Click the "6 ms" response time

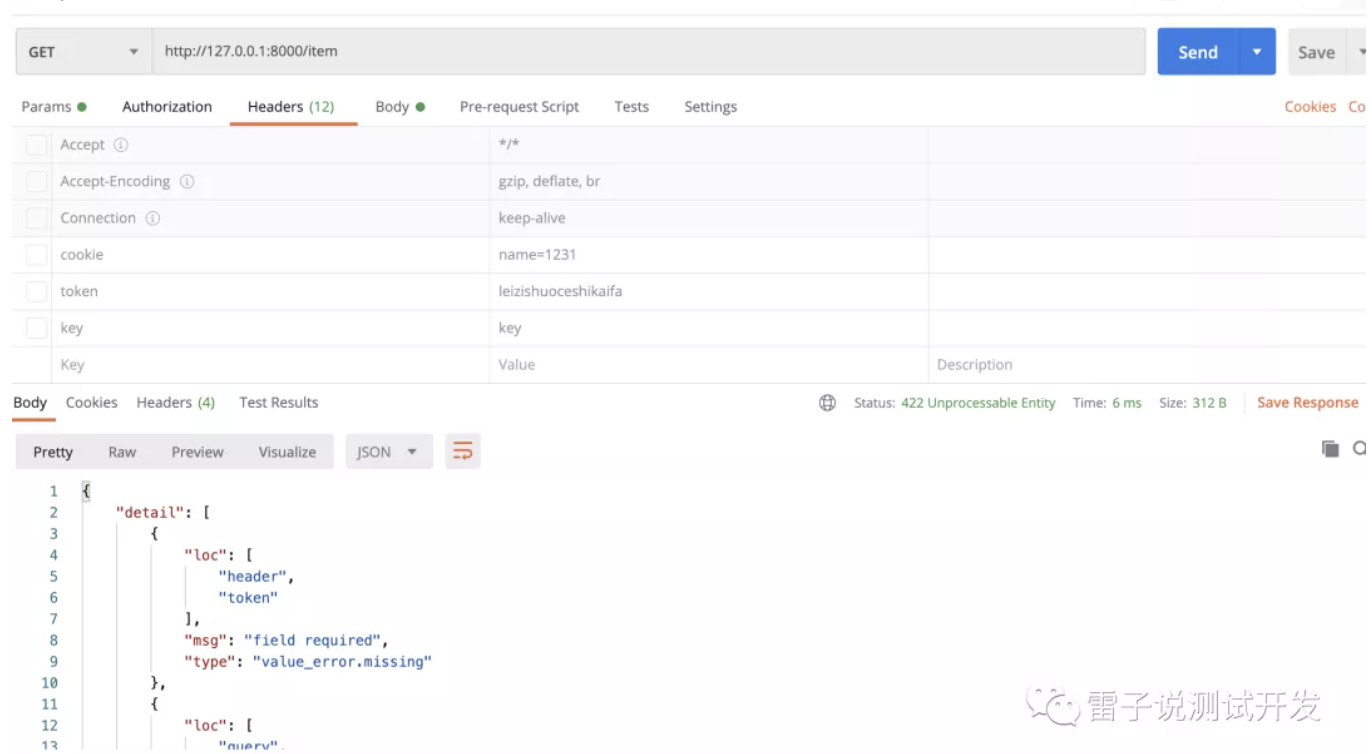pos(1127,403)
